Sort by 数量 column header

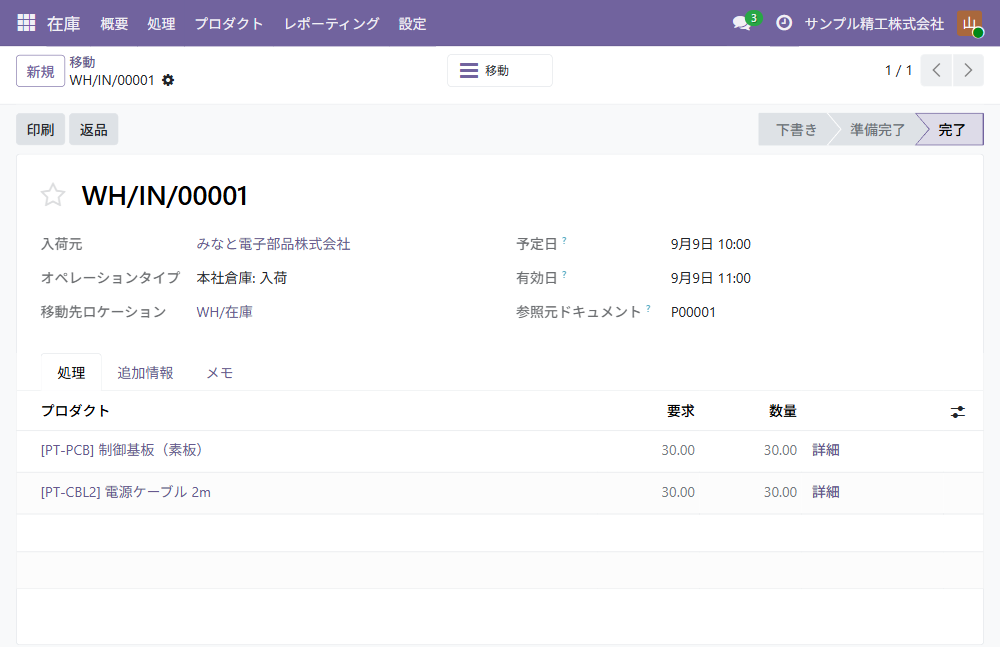click(783, 411)
